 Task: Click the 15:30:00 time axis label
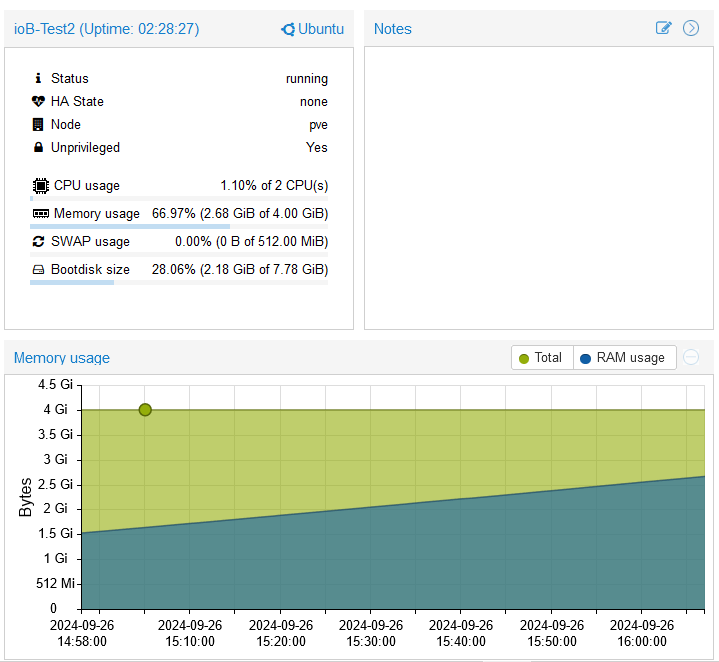[x=371, y=633]
